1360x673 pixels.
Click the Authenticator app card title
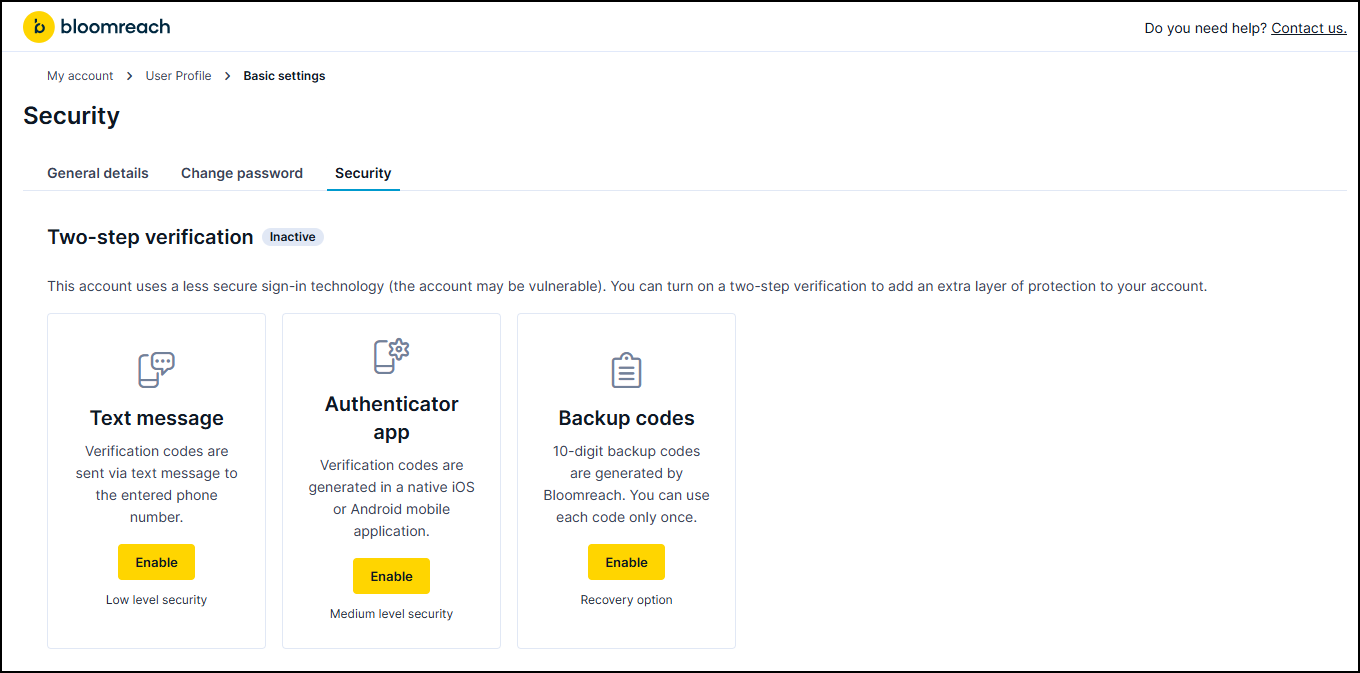point(391,418)
